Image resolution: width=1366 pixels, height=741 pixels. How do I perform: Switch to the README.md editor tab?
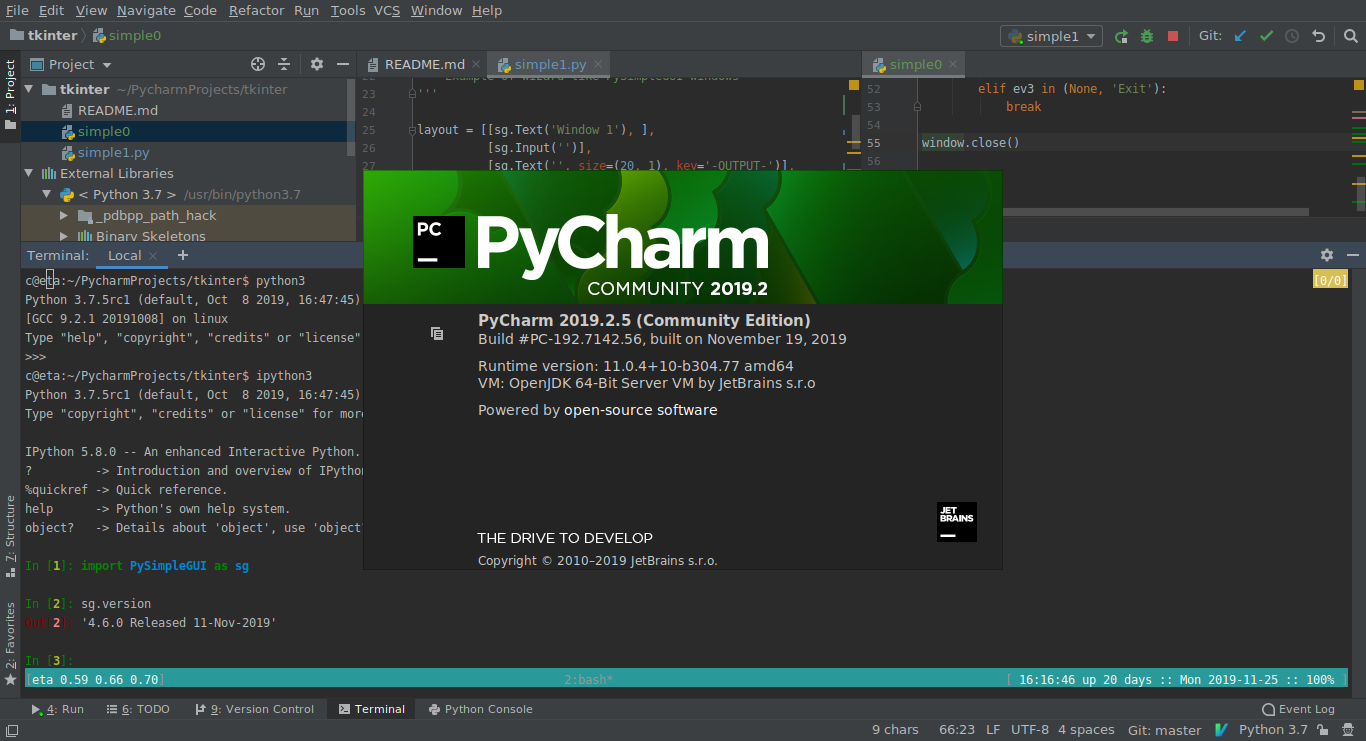coord(423,64)
